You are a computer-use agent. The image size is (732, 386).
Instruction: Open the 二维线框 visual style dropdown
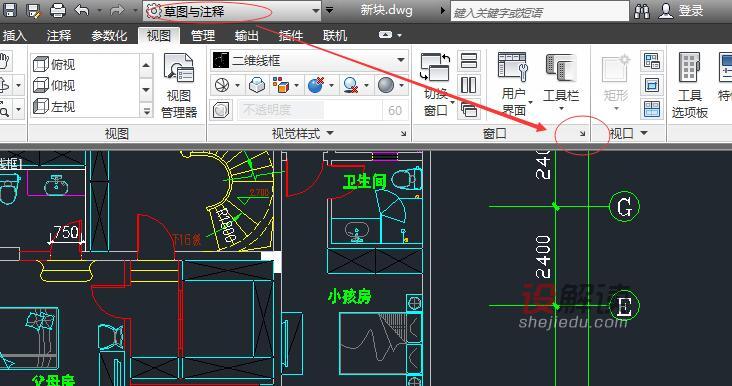(x=309, y=60)
